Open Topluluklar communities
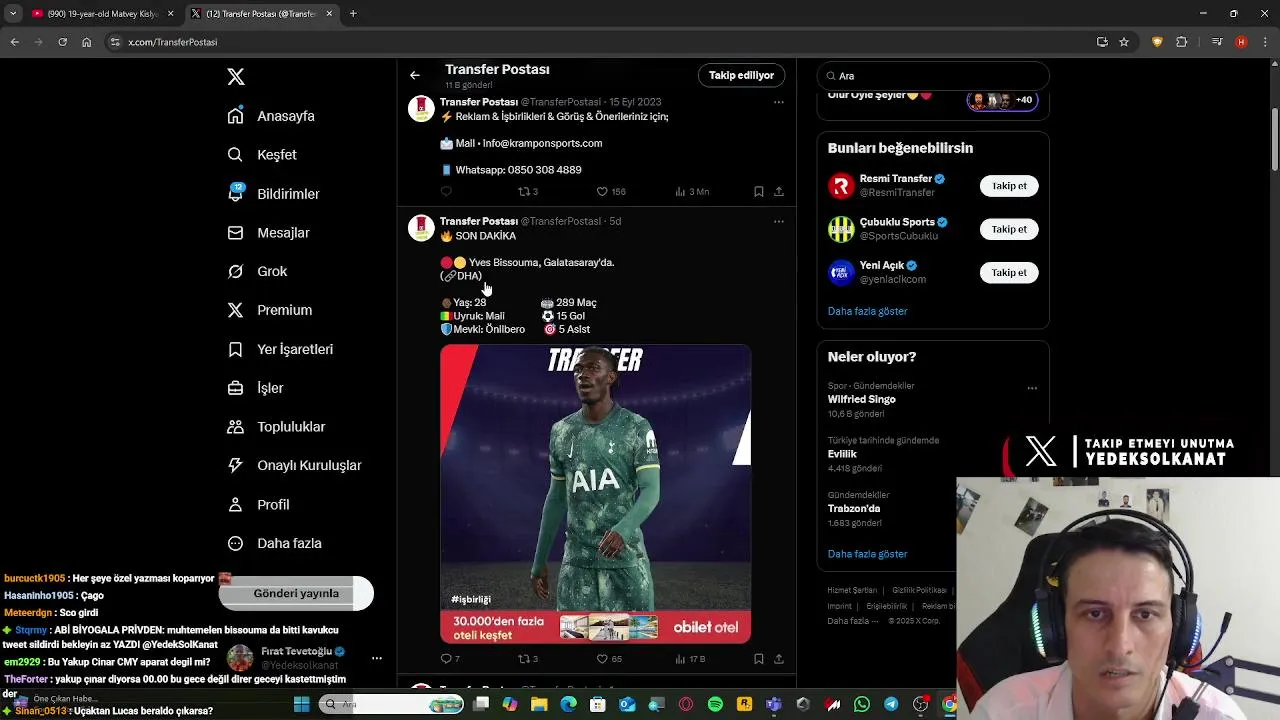Screen dimensions: 1280x720 [x=276, y=427]
